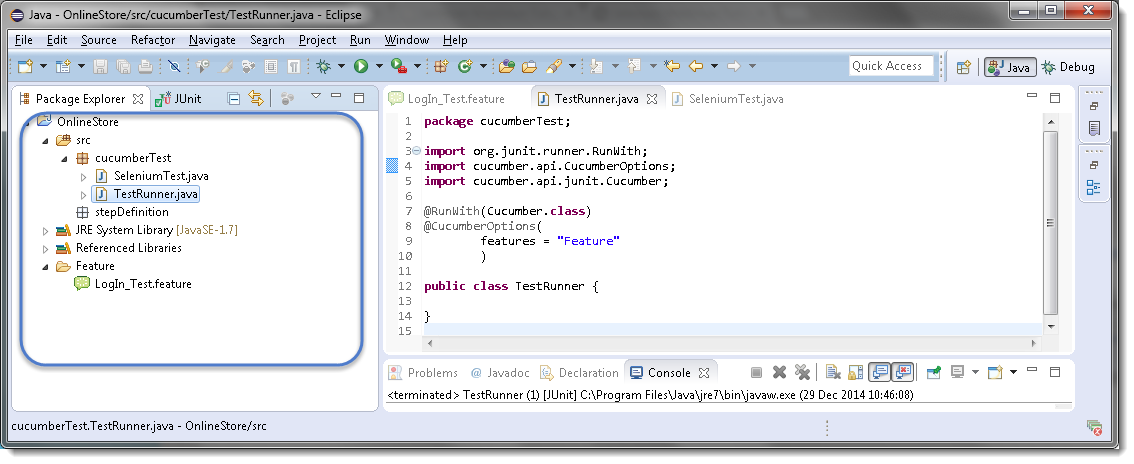Viewport: 1134px width, 464px height.
Task: Toggle Link with Editor in Package Explorer
Action: (256, 98)
